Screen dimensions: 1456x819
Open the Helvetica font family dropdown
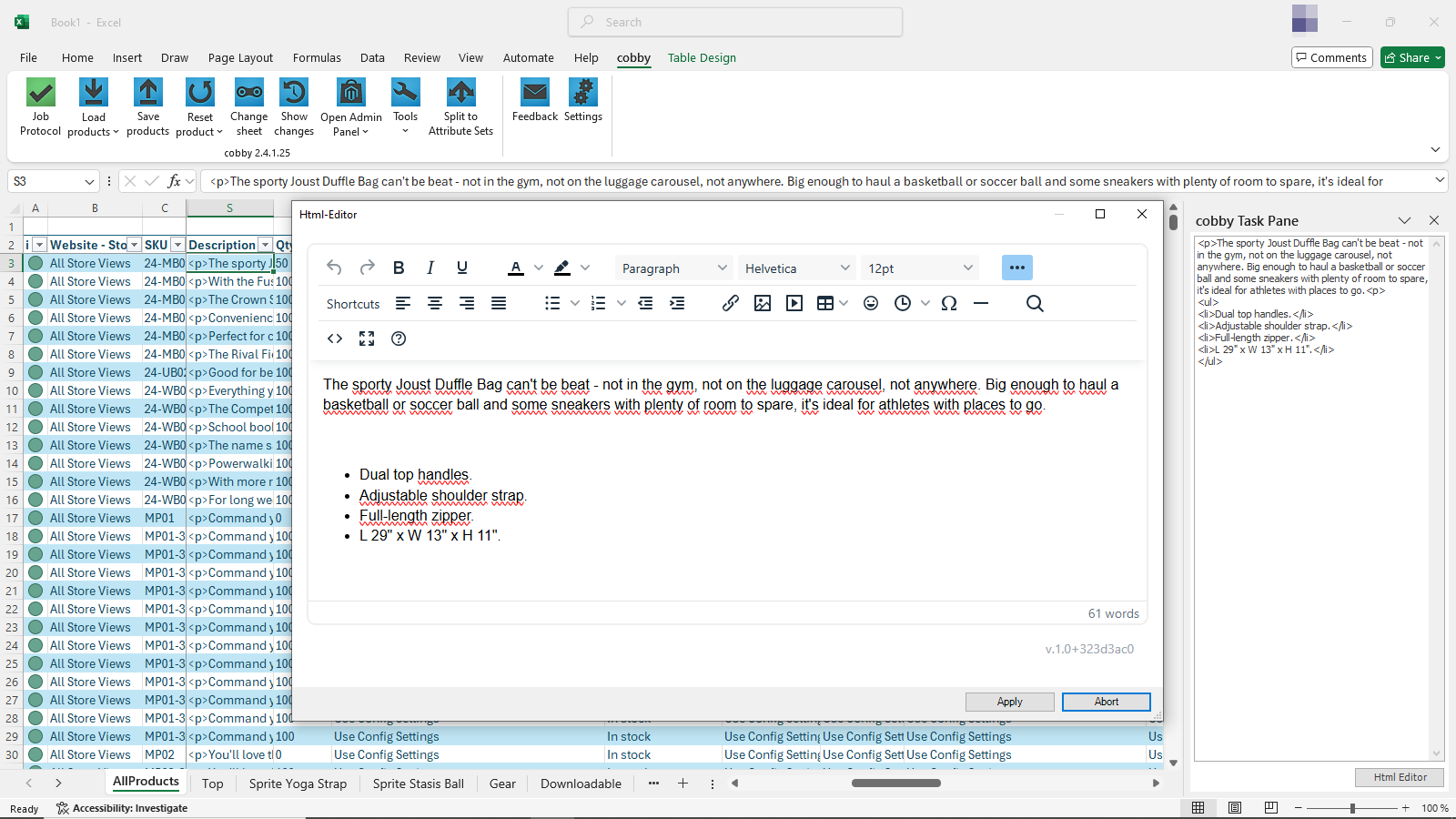pyautogui.click(x=797, y=268)
